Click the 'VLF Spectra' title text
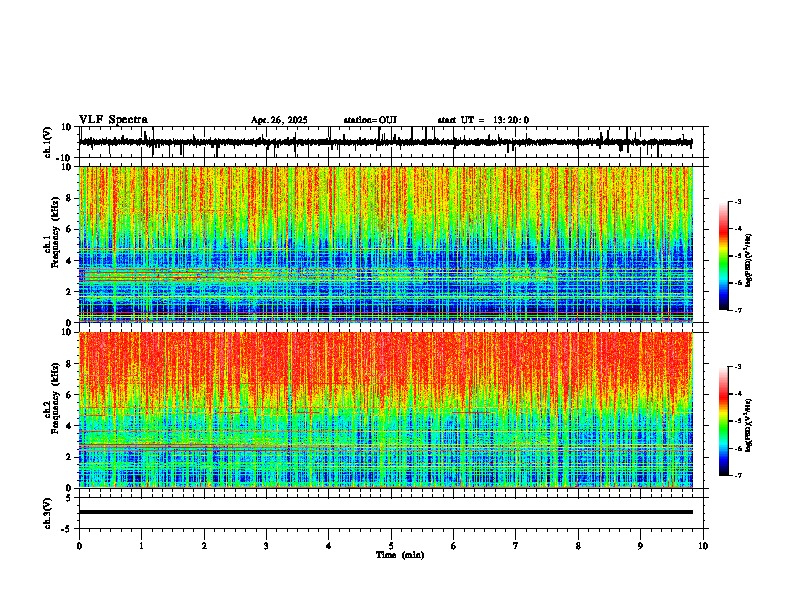792x612 pixels. pyautogui.click(x=113, y=120)
